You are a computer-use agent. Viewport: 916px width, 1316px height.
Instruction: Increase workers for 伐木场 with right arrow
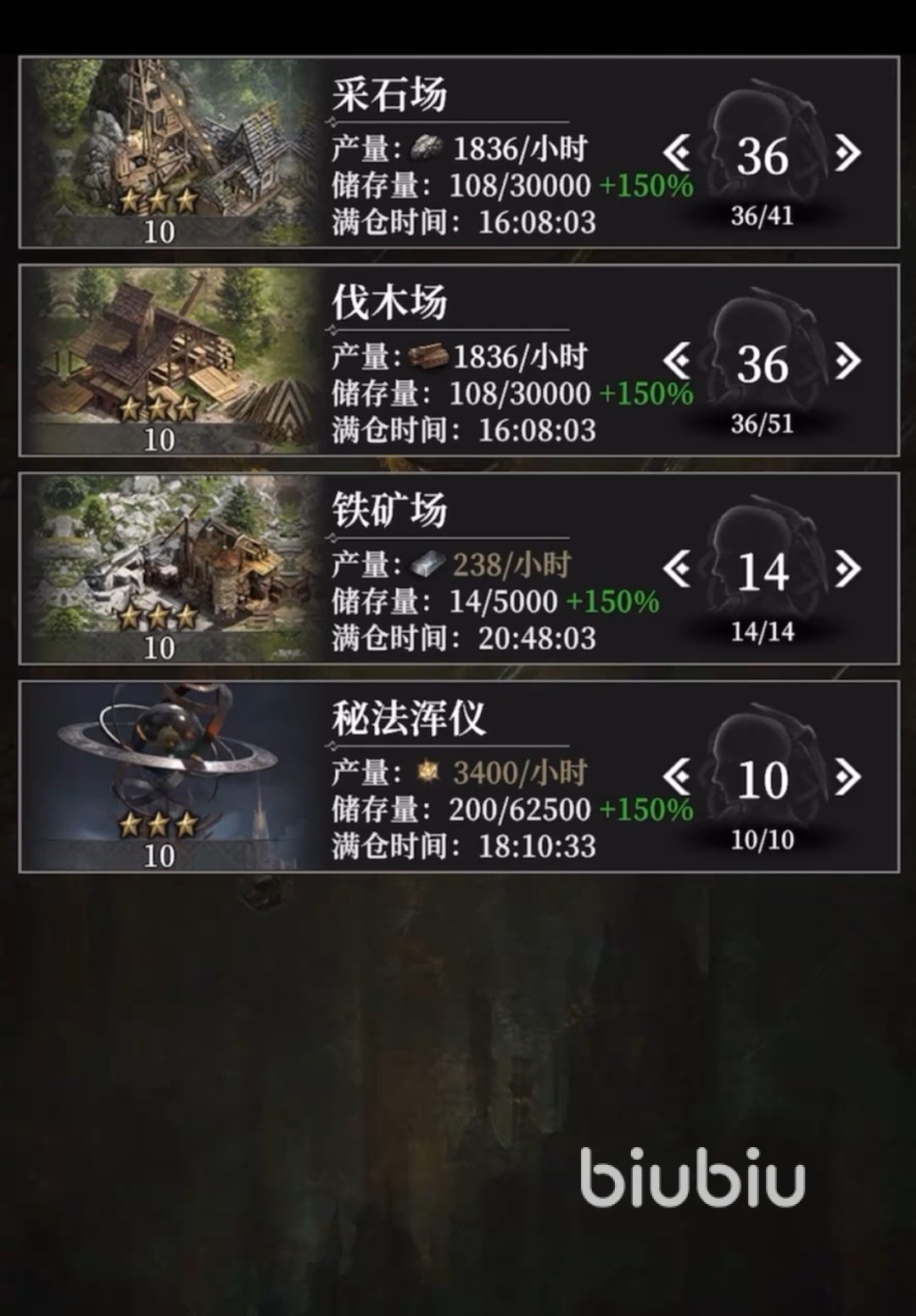click(x=847, y=361)
